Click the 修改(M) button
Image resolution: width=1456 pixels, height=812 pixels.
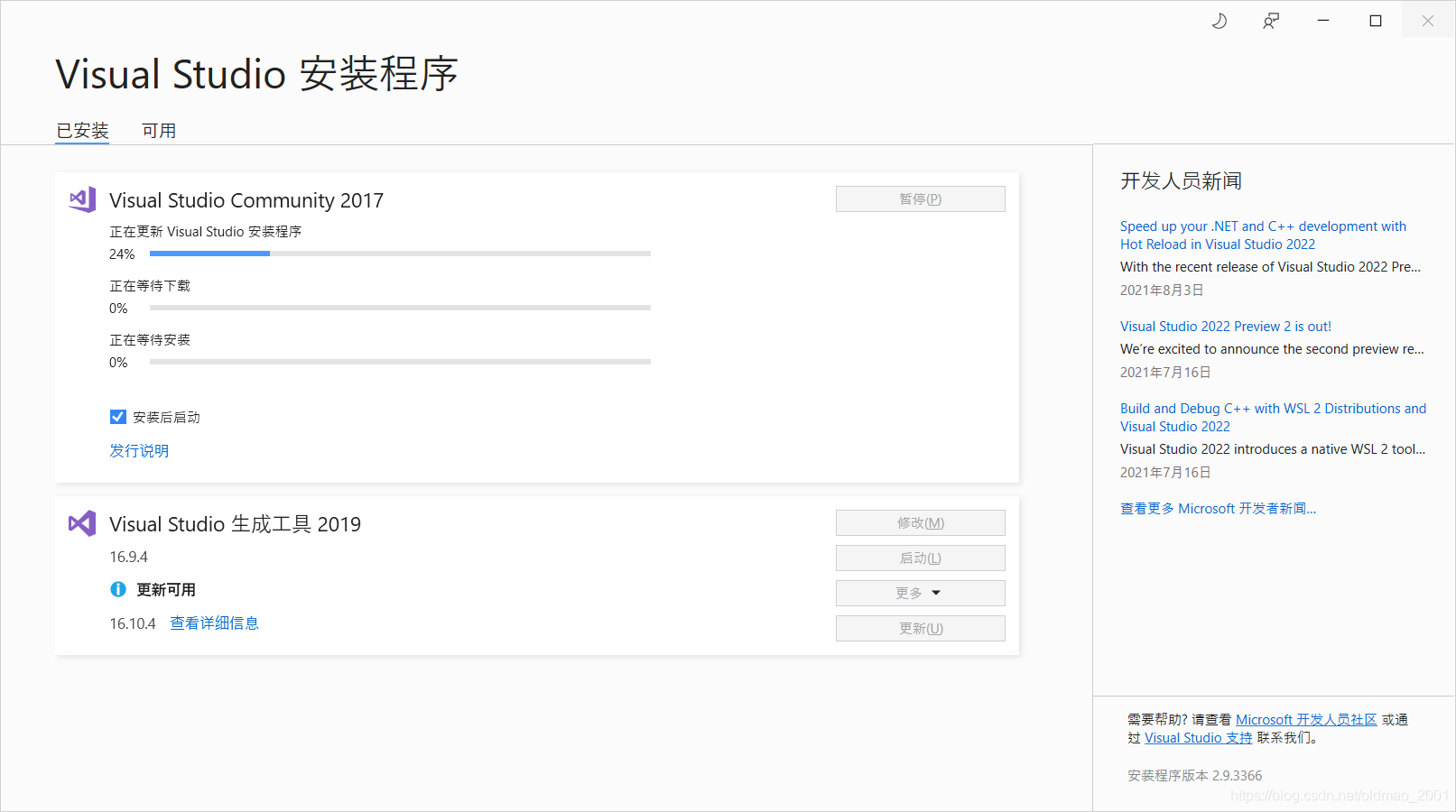coord(920,522)
